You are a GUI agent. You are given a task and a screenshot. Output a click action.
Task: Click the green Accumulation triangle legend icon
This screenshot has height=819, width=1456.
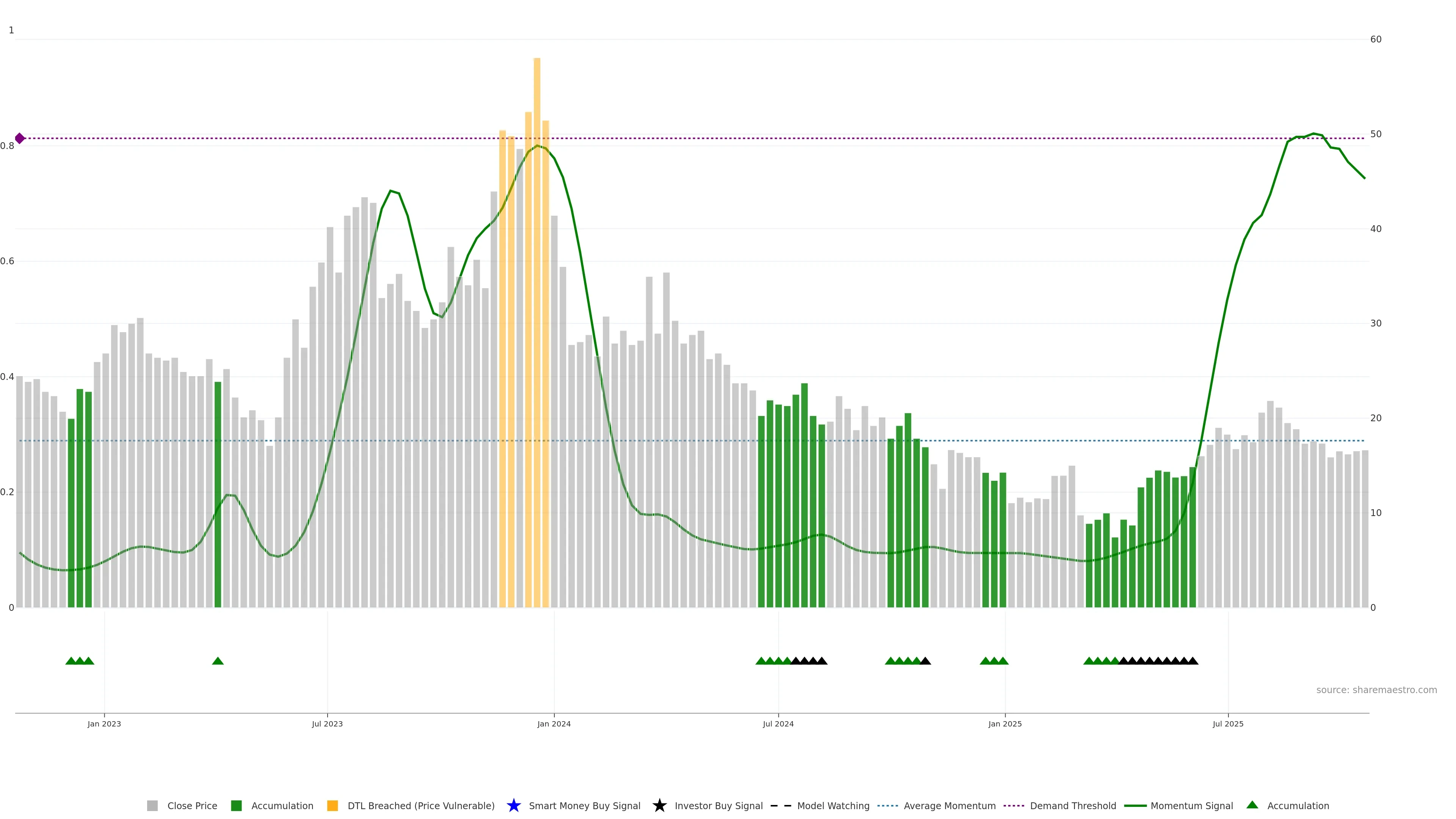[1252, 805]
